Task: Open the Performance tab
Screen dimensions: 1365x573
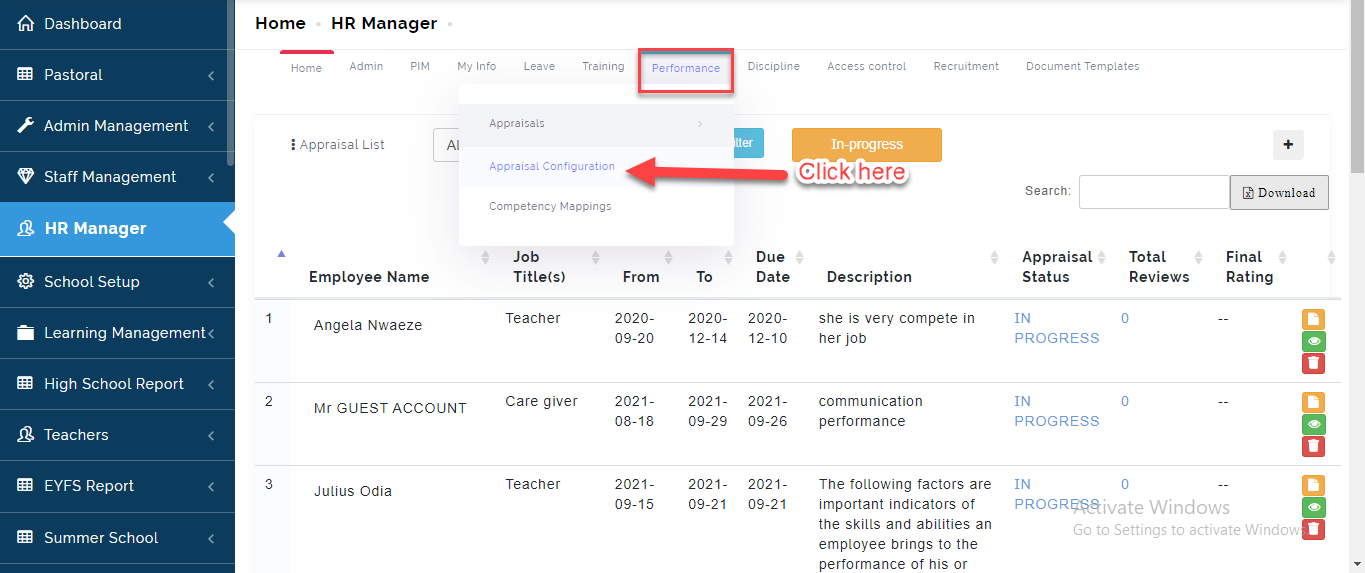Action: tap(686, 68)
